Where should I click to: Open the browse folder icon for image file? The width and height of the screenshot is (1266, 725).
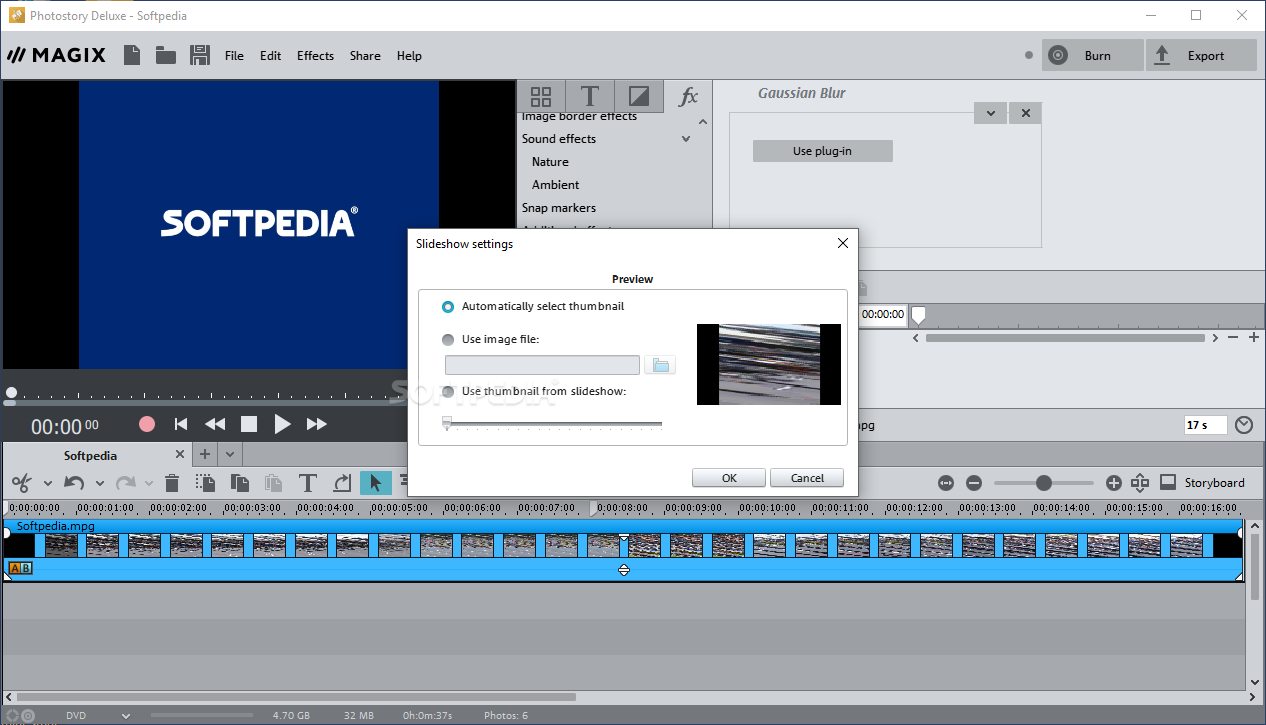coord(660,365)
